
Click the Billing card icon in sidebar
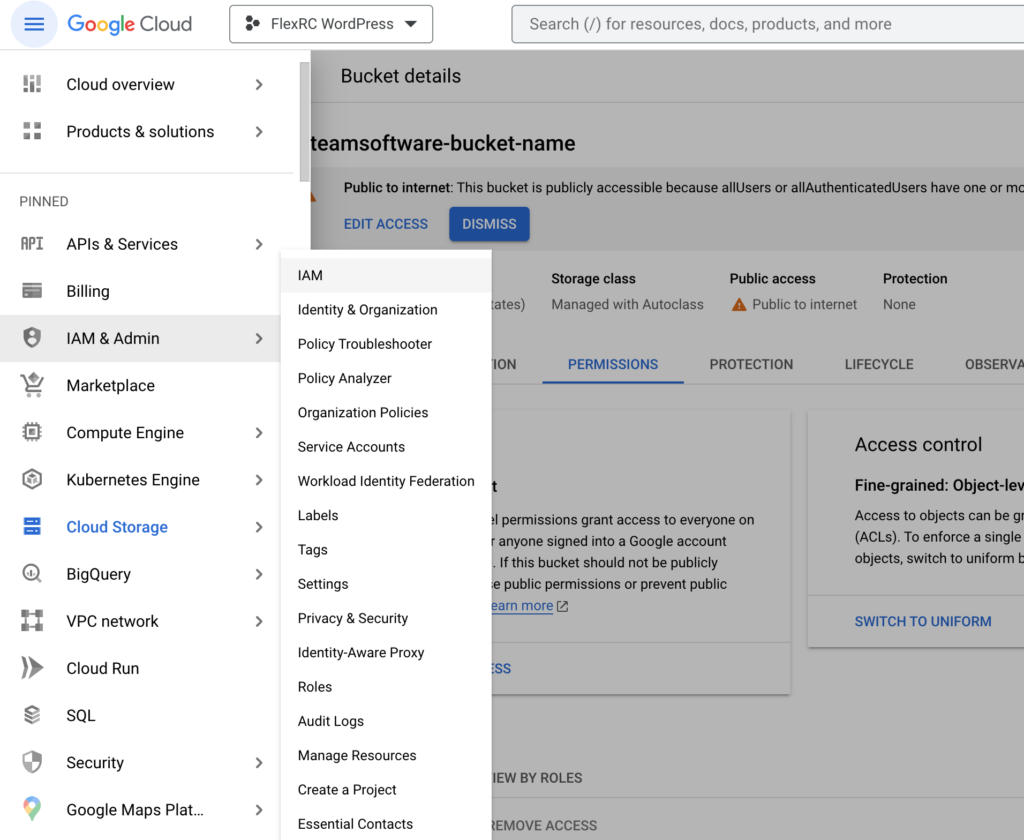tap(32, 291)
